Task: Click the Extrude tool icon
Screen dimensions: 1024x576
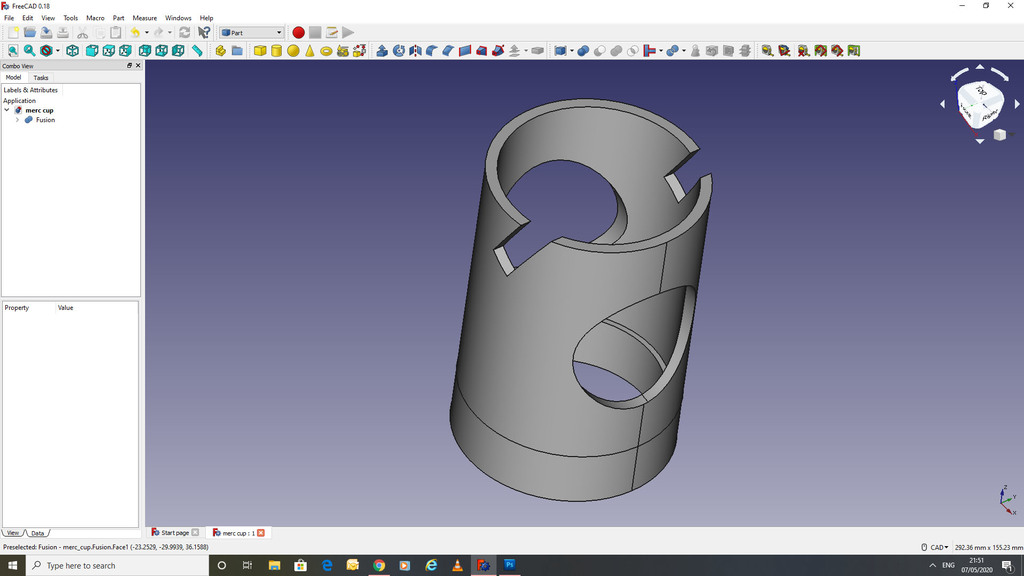Action: 382,51
